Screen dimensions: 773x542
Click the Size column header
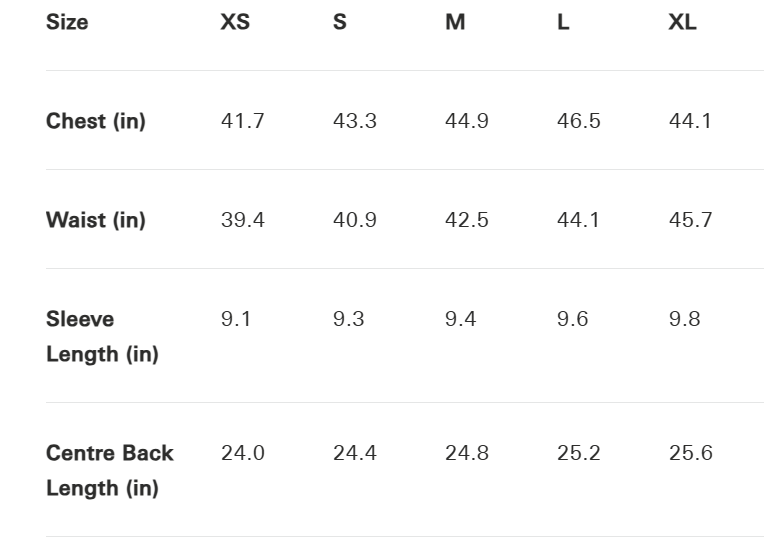coord(67,22)
